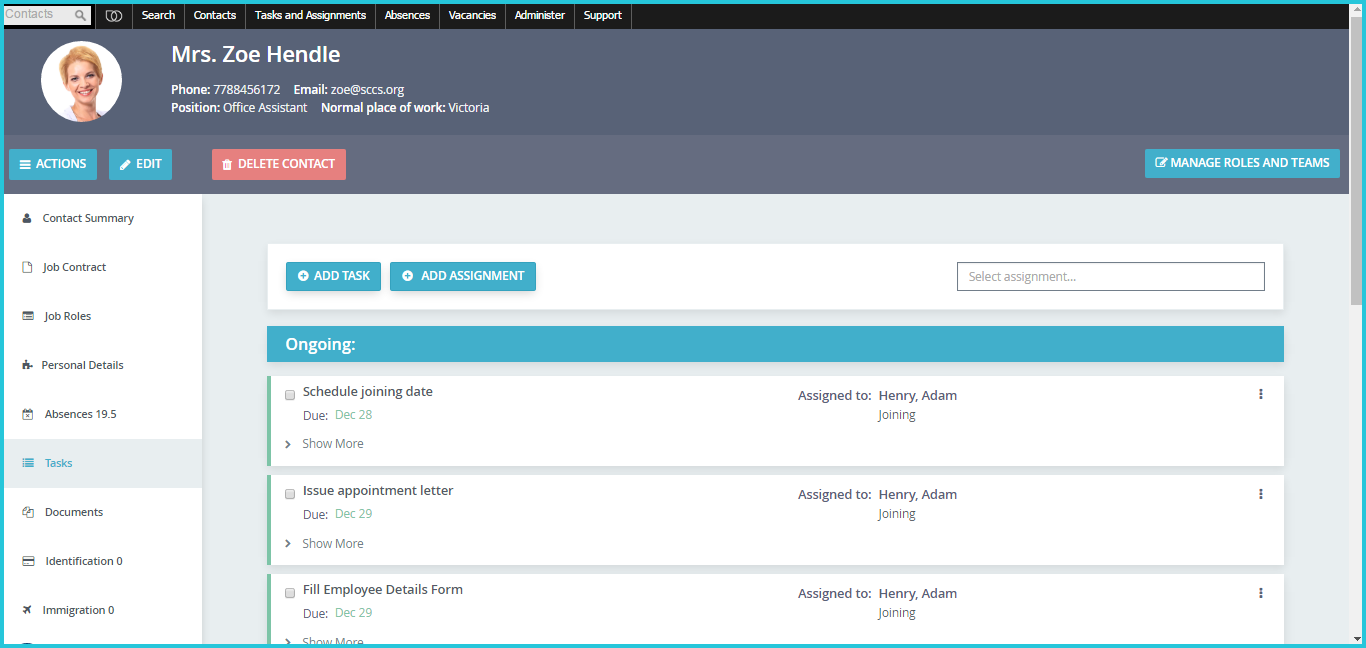This screenshot has width=1366, height=648.
Task: Expand Show More under Schedule joining date
Action: pyautogui.click(x=325, y=444)
